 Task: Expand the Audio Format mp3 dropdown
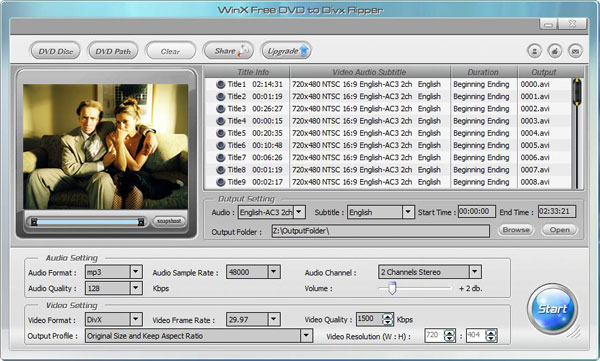coord(114,272)
